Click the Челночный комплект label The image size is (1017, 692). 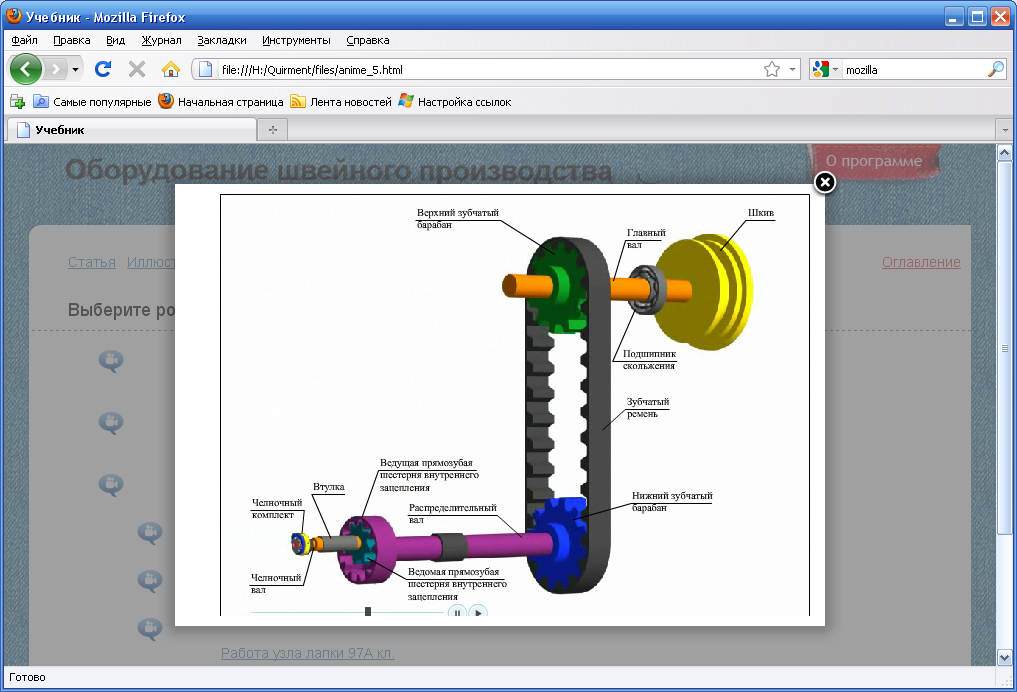click(277, 508)
